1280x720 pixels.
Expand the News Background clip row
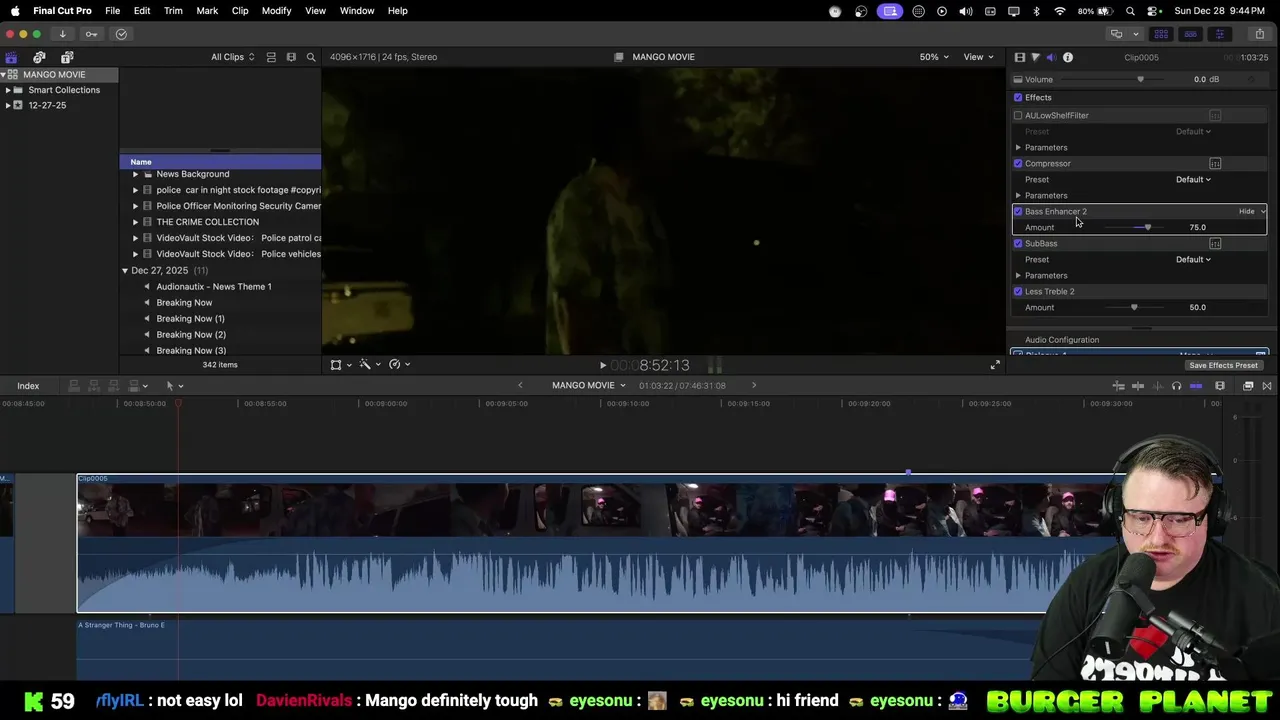point(135,174)
